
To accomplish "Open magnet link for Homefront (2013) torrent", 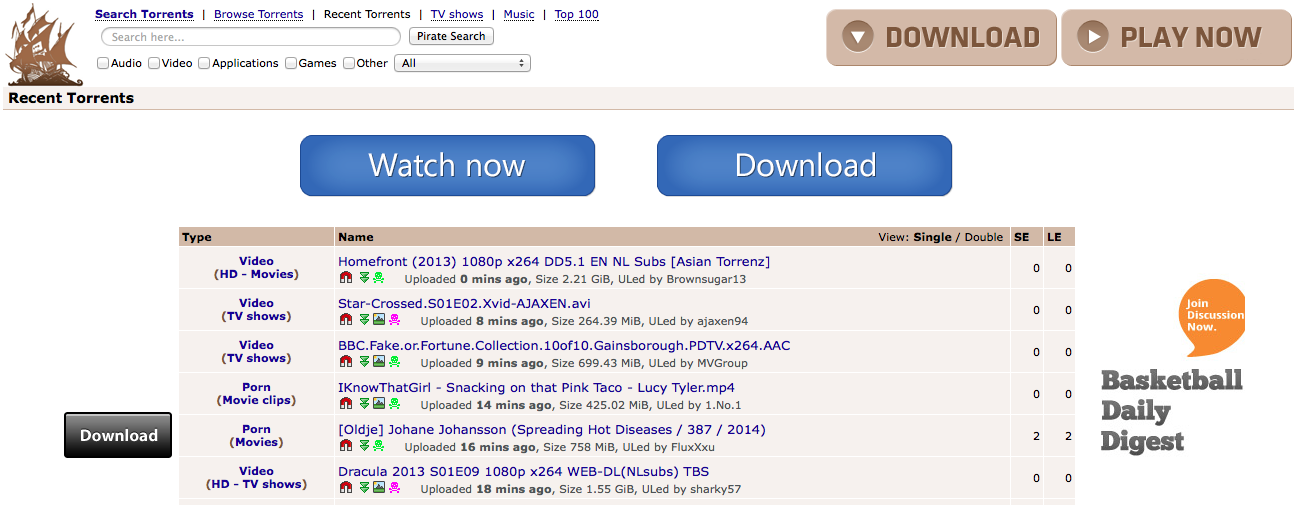I will coord(346,279).
